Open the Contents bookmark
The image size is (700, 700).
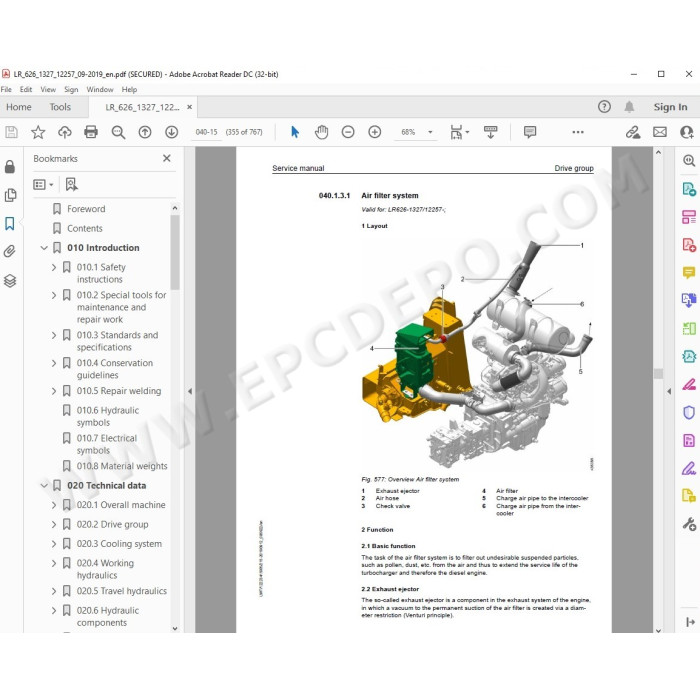[85, 229]
